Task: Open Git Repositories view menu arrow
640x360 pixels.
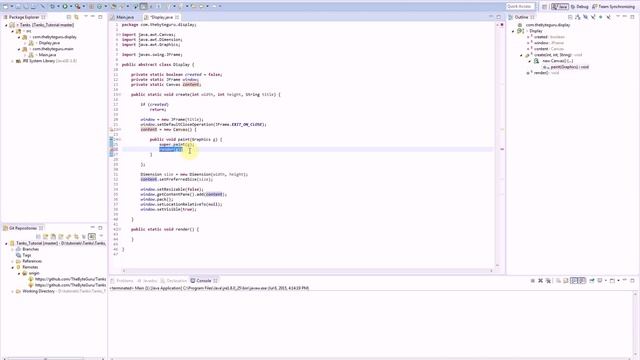Action: (x=101, y=236)
